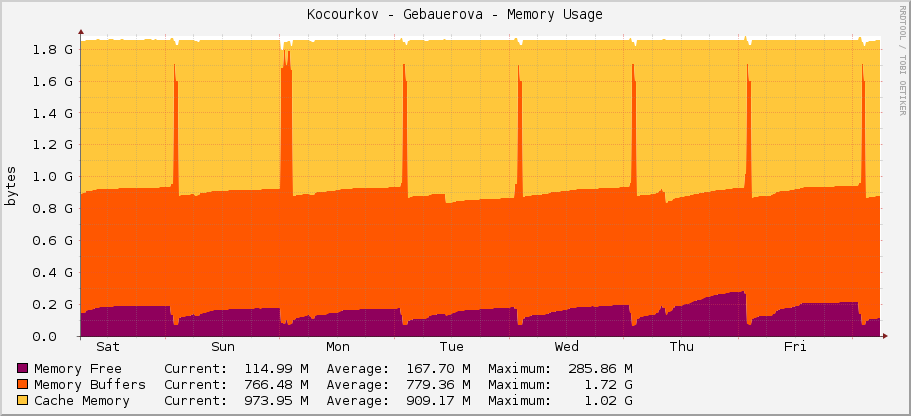Click the 0.6 G y-axis tick label
The height and width of the screenshot is (416, 911).
pyautogui.click(x=52, y=241)
